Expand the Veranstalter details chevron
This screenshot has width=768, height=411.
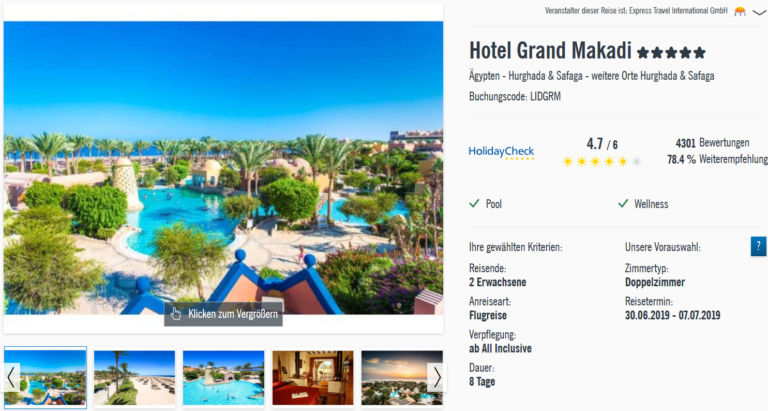coord(760,12)
